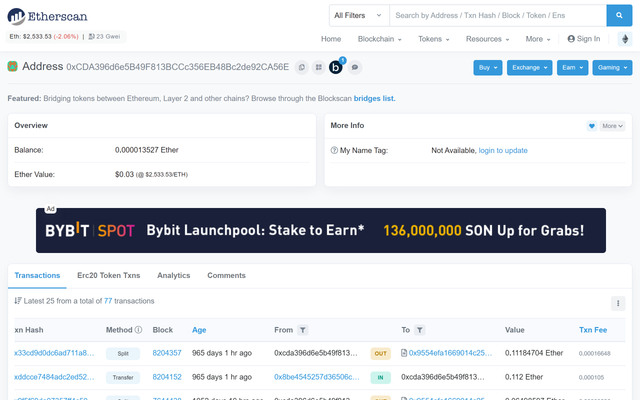Click the Etherscan logo
Viewport: 640px width, 400px height.
47,16
